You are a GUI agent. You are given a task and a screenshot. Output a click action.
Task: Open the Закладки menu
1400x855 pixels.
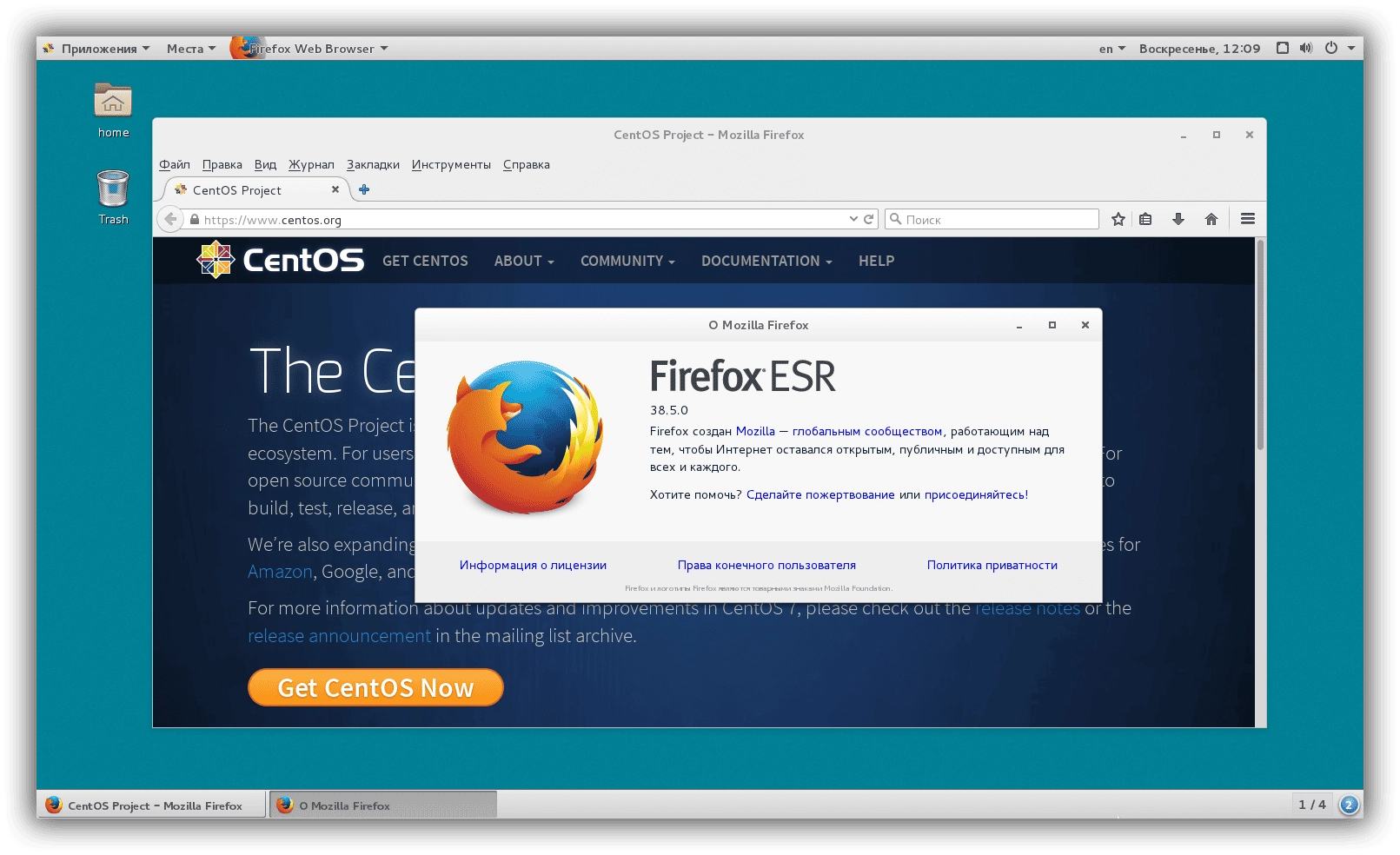pos(373,164)
